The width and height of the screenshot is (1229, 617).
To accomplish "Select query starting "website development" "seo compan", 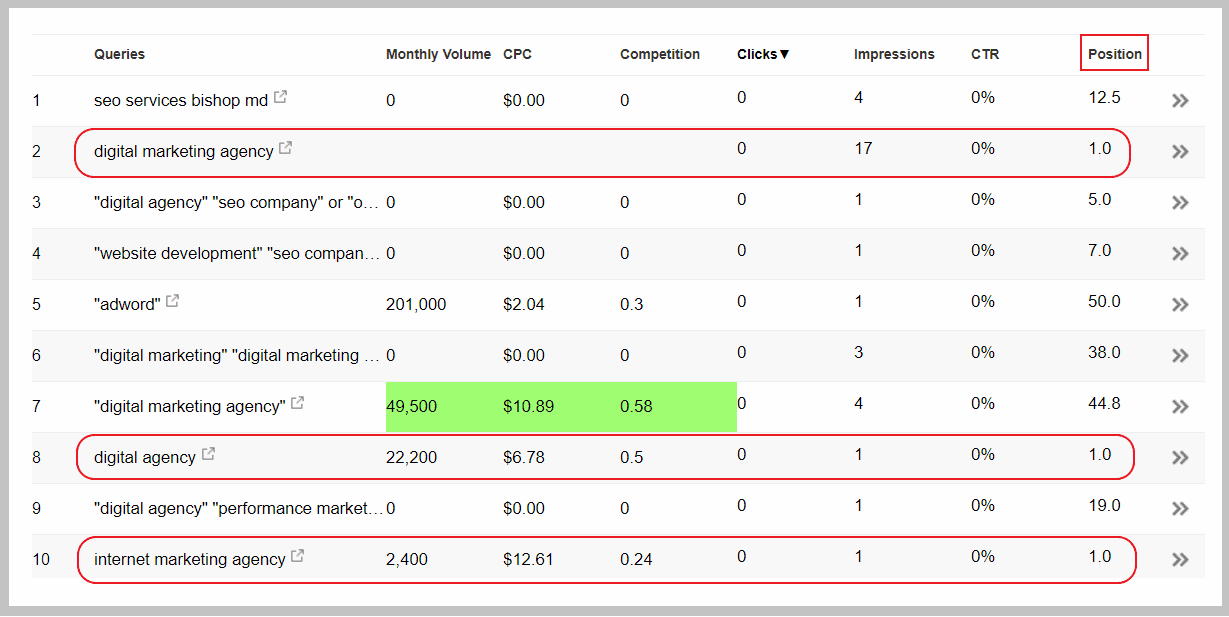I will point(238,253).
